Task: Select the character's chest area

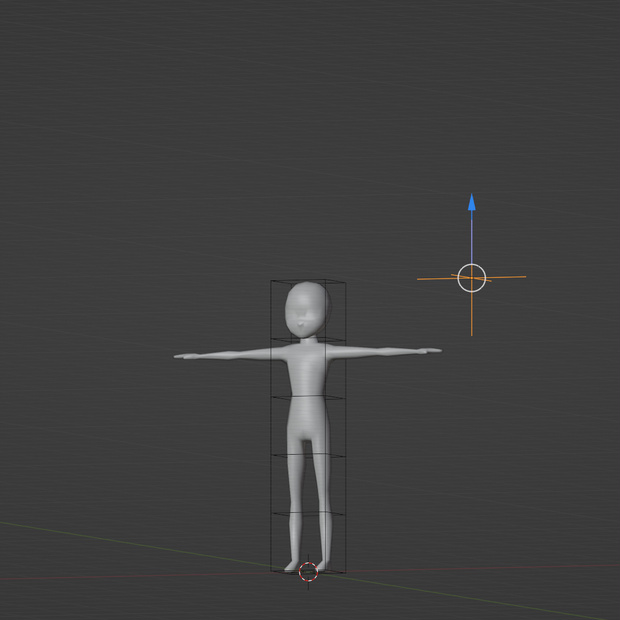Action: [308, 370]
